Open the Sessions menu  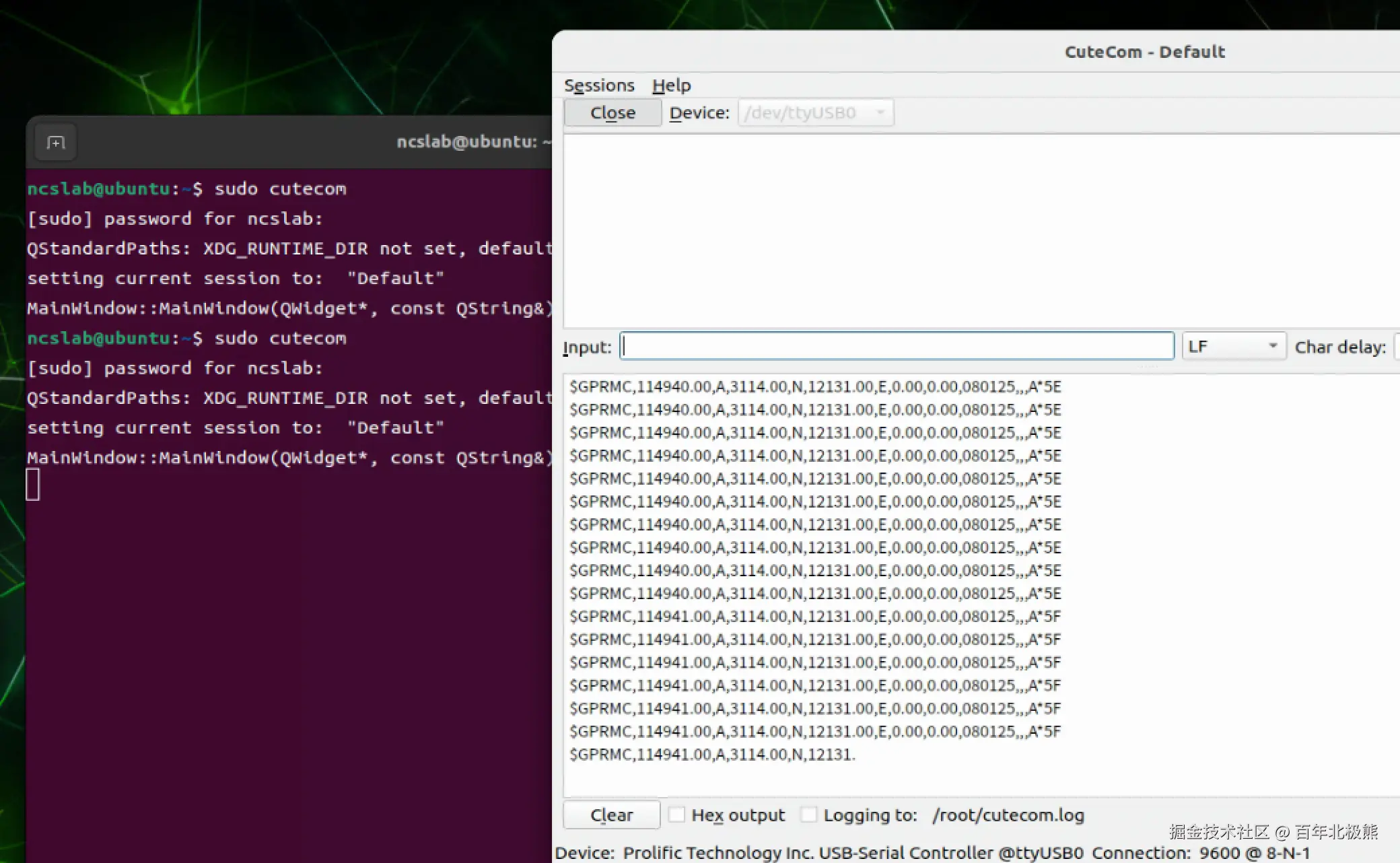[x=598, y=85]
